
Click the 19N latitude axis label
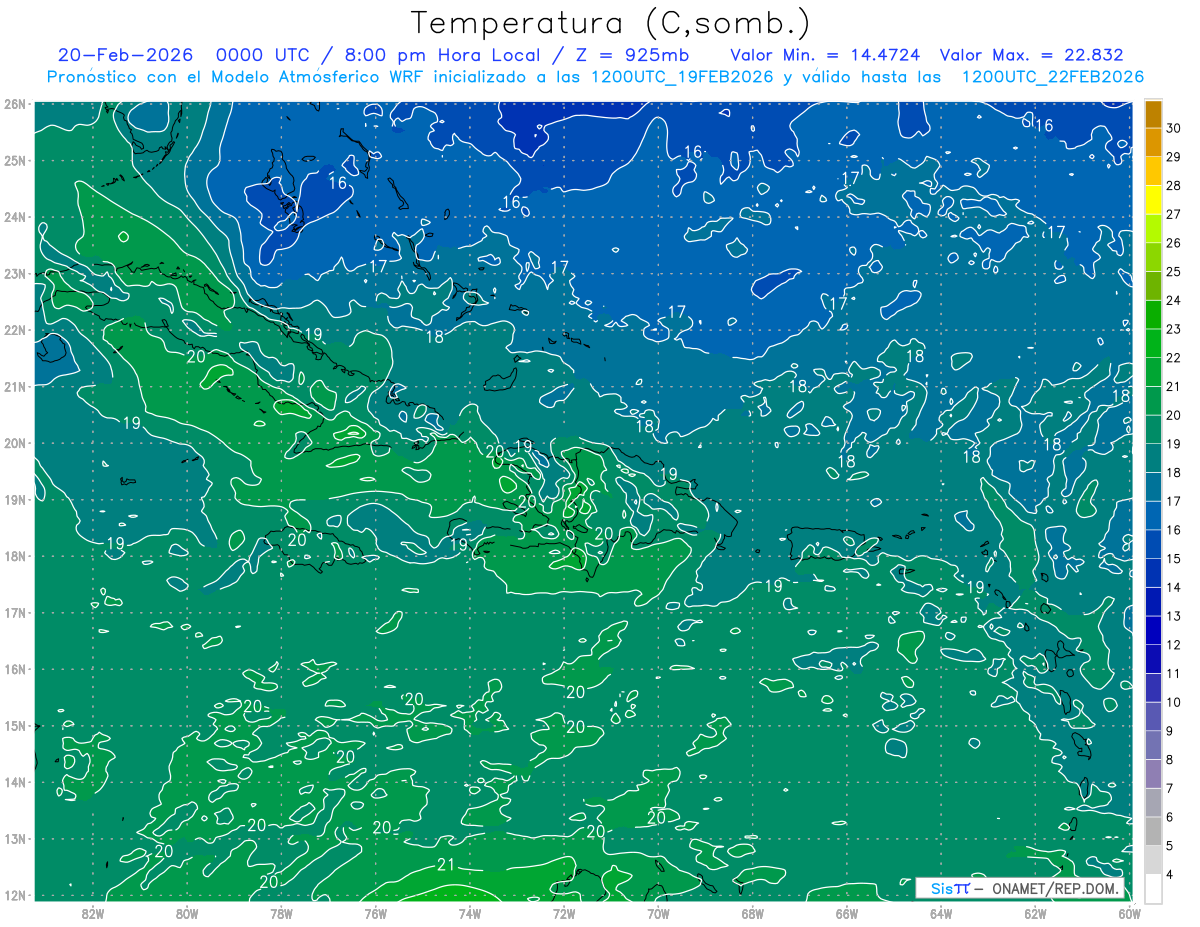(15, 499)
